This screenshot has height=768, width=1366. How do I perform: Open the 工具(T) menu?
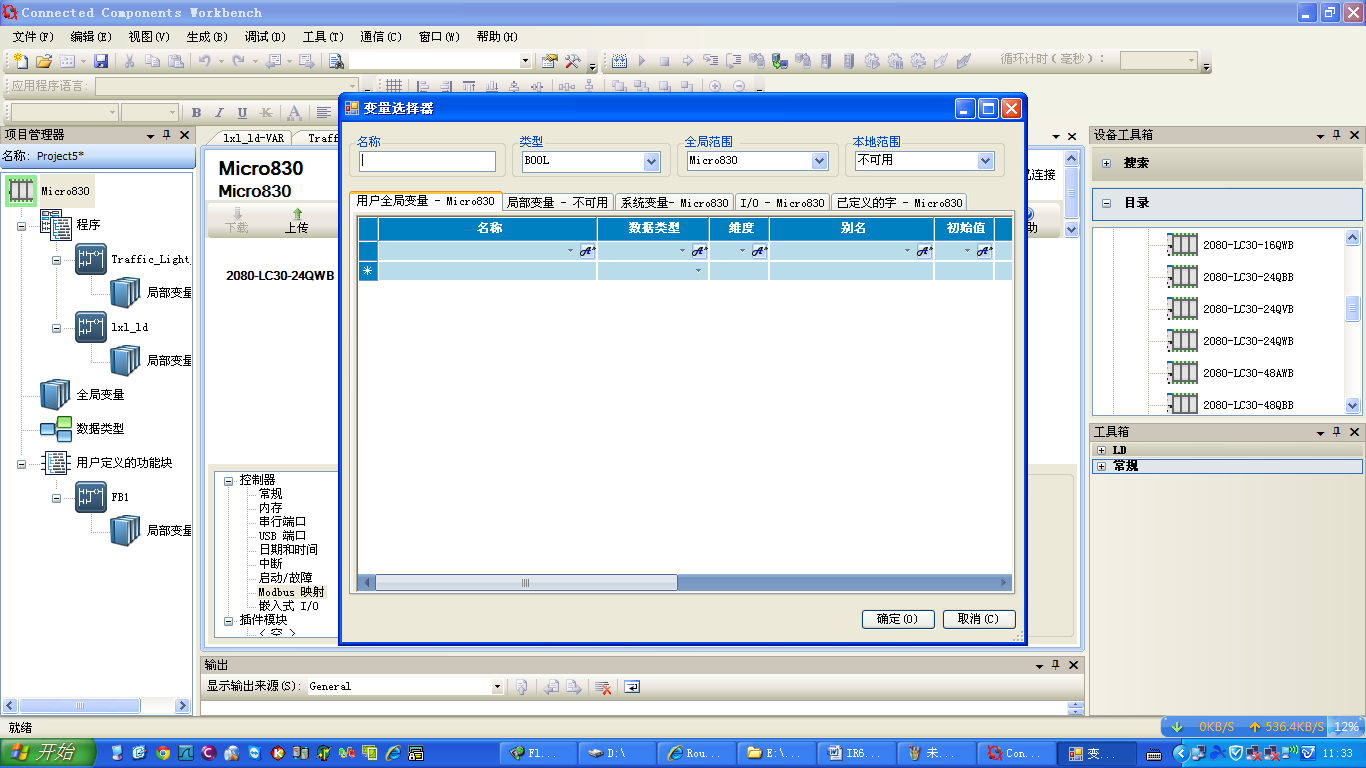click(322, 37)
